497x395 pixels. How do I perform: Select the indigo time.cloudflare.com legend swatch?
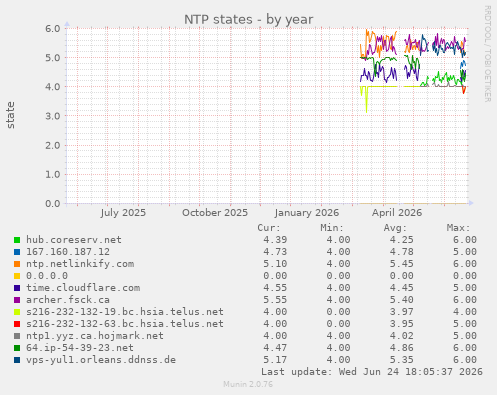click(17, 288)
